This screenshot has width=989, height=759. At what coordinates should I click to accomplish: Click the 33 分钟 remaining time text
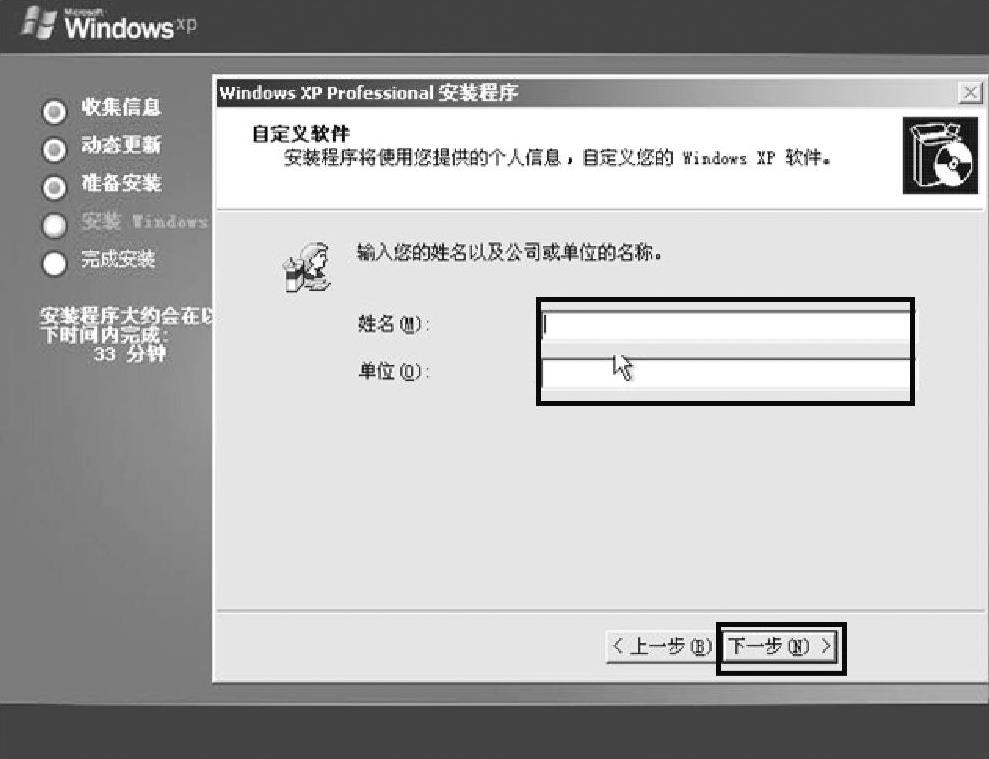click(130, 353)
